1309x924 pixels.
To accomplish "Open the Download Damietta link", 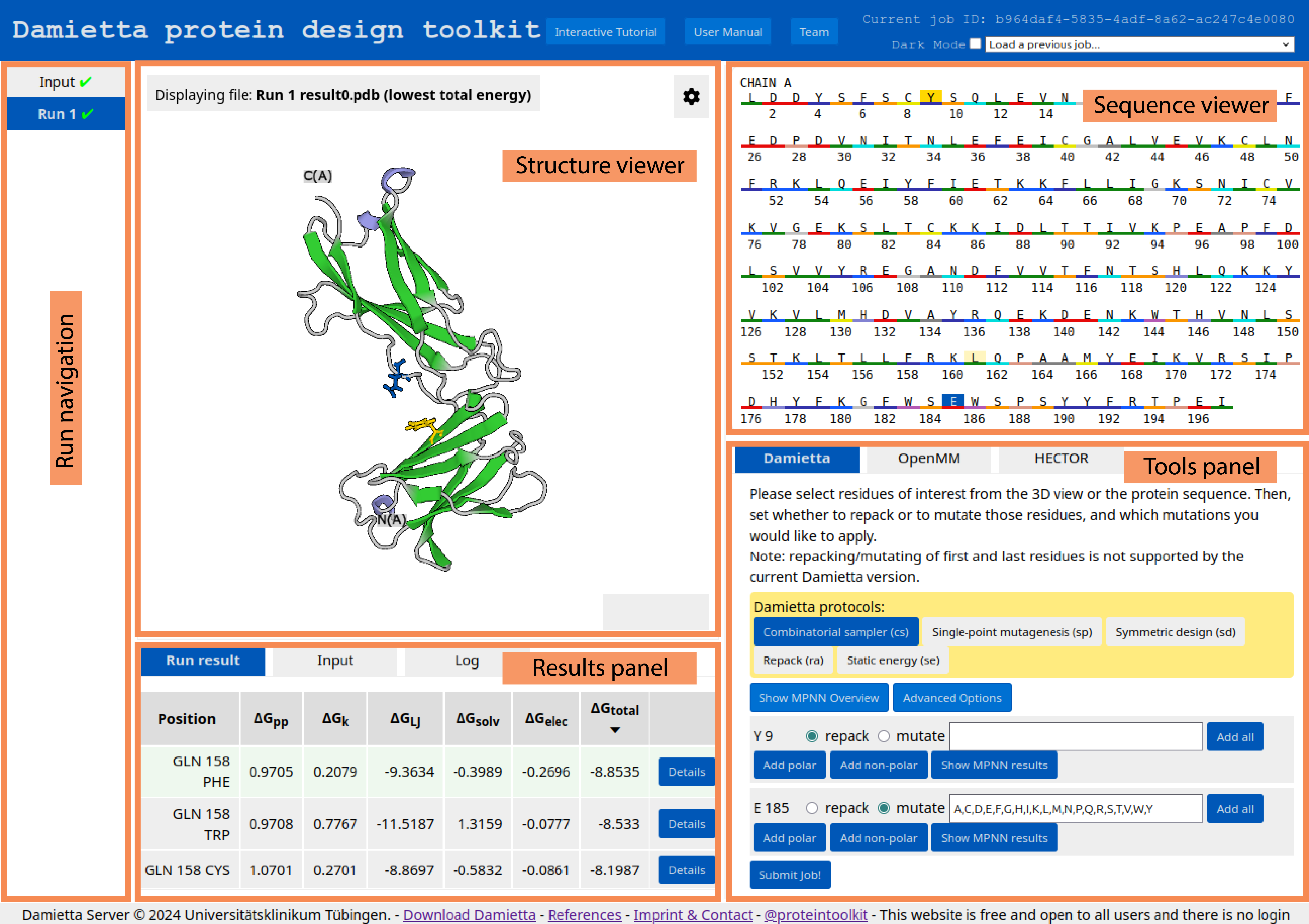I will point(469,914).
